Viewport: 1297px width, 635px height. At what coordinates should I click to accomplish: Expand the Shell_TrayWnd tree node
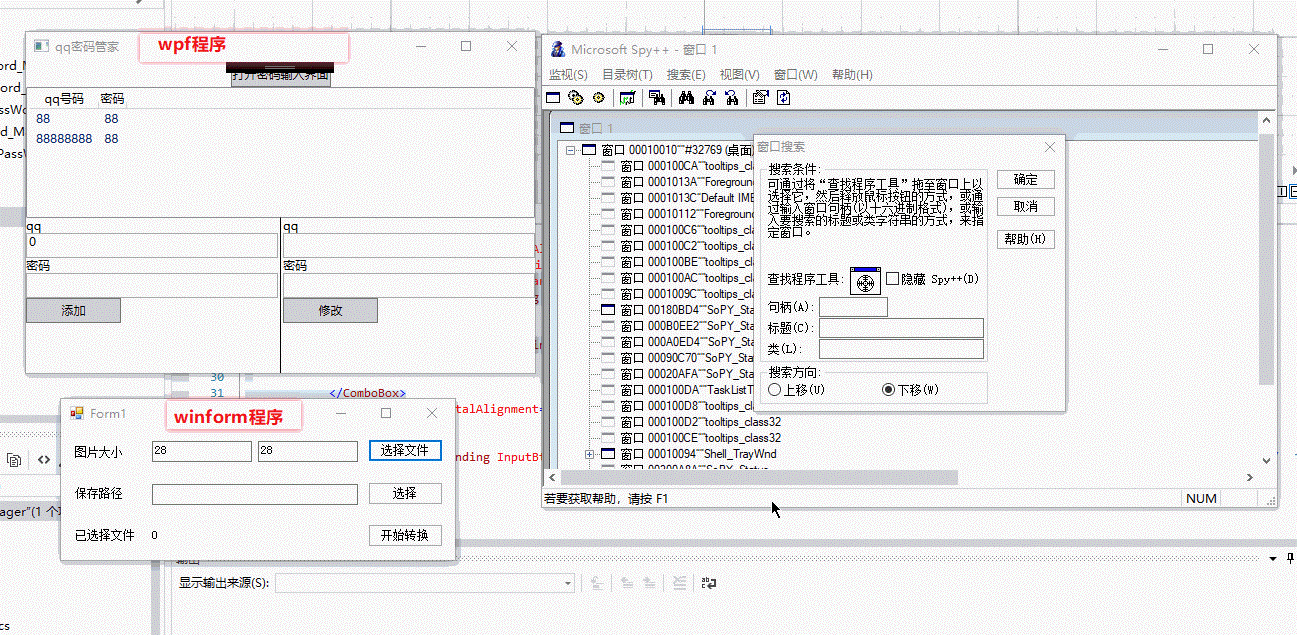pyautogui.click(x=589, y=455)
